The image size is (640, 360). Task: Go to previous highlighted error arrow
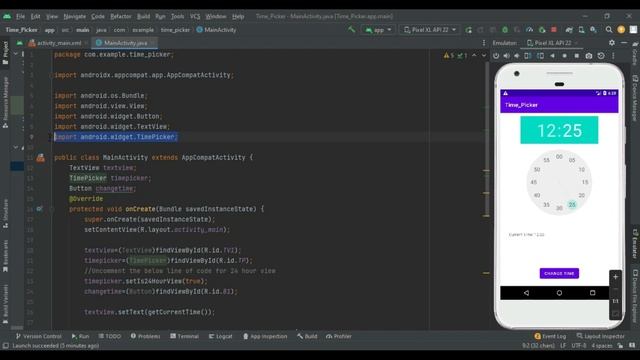474,55
